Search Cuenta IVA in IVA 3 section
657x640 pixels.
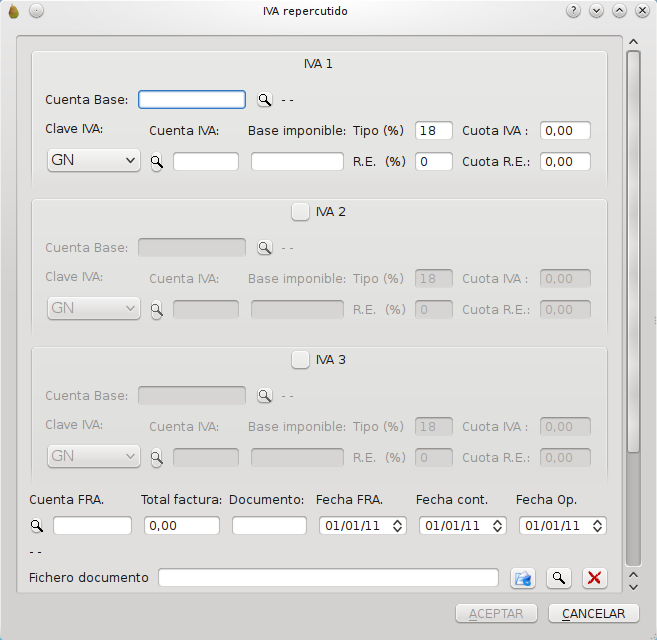coord(157,458)
